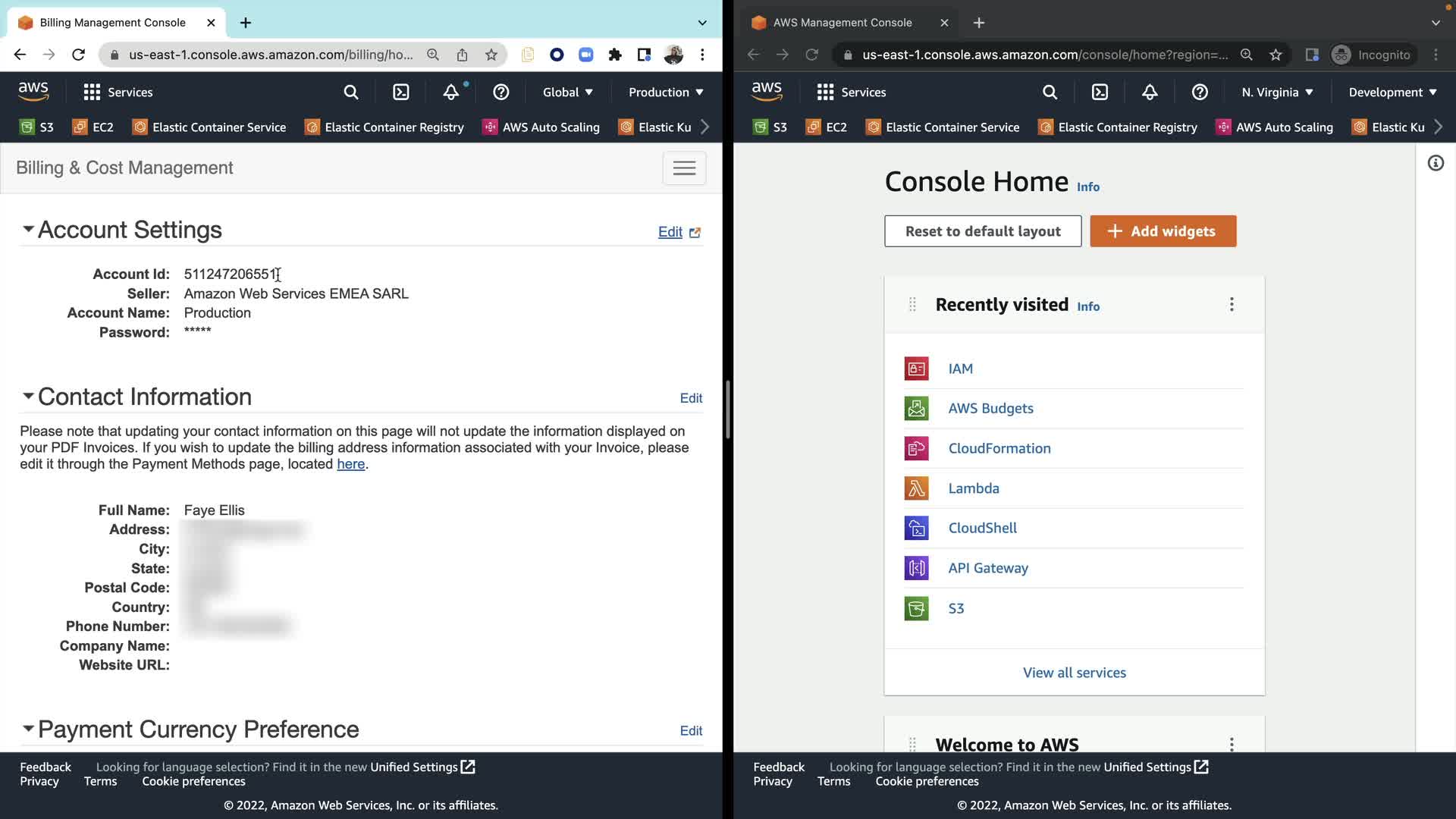This screenshot has height=819, width=1456.
Task: Click the View all services link
Action: click(1074, 673)
